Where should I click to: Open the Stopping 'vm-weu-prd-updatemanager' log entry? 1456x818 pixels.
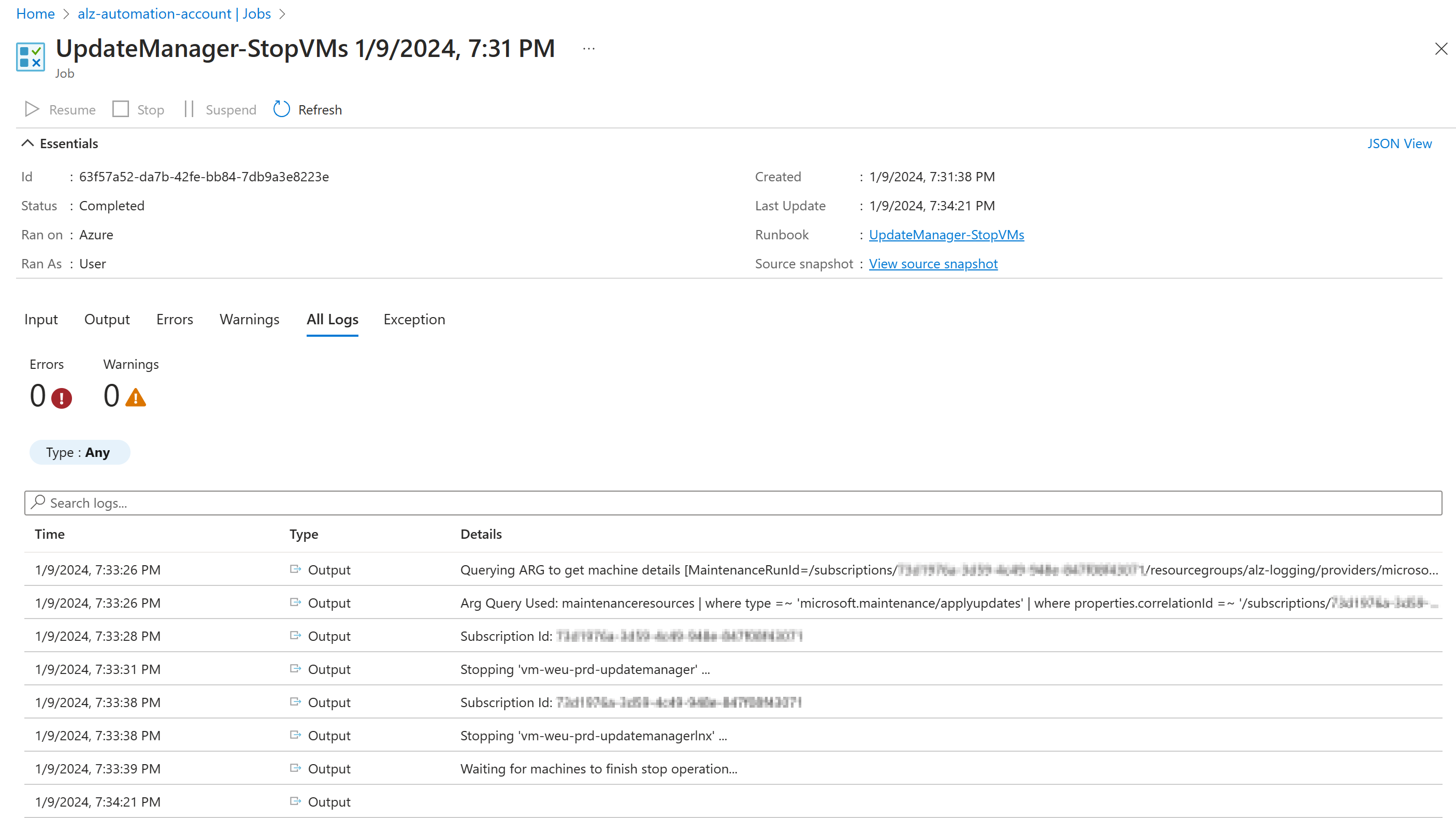tap(733, 669)
